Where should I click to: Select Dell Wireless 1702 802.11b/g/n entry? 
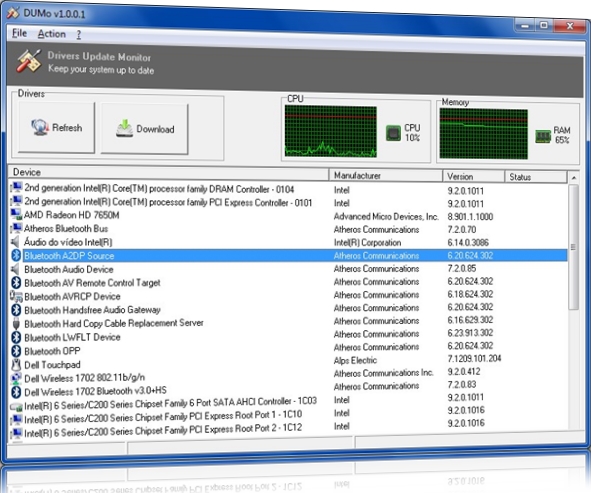[x=84, y=378]
